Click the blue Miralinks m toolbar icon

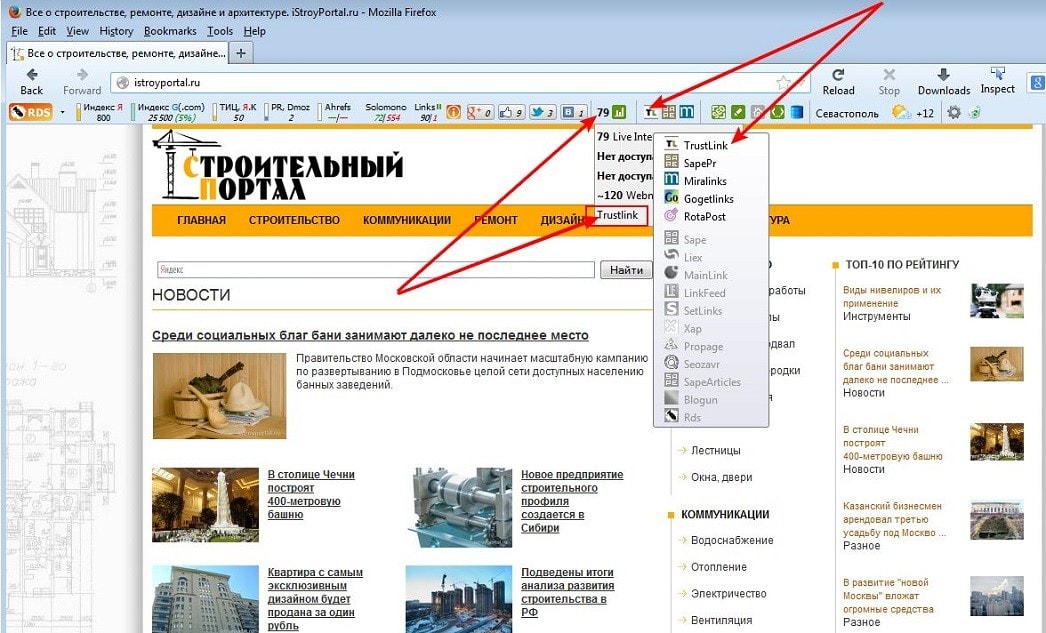(x=686, y=112)
